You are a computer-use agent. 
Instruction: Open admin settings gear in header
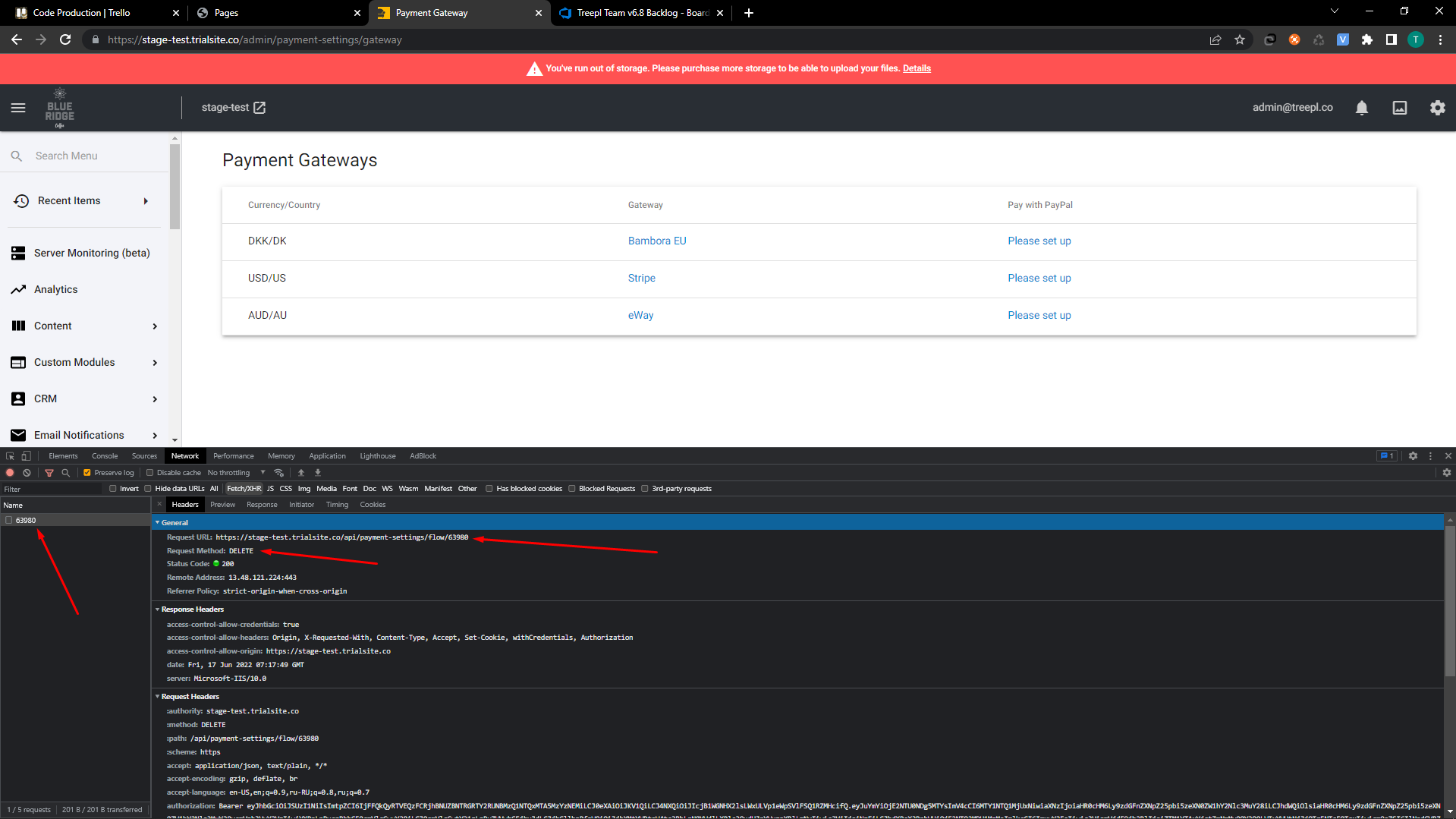(1438, 108)
